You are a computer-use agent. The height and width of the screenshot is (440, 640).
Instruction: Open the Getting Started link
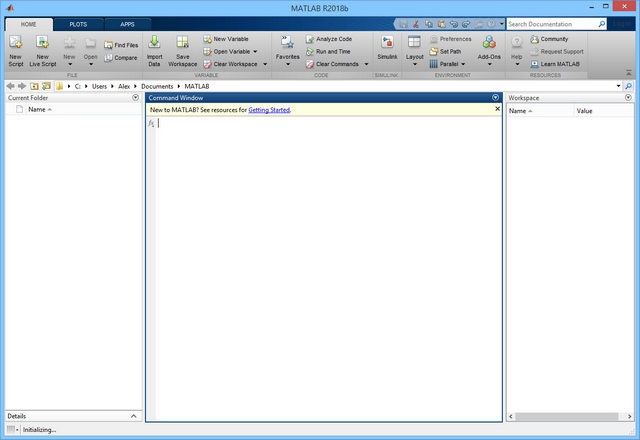269,109
